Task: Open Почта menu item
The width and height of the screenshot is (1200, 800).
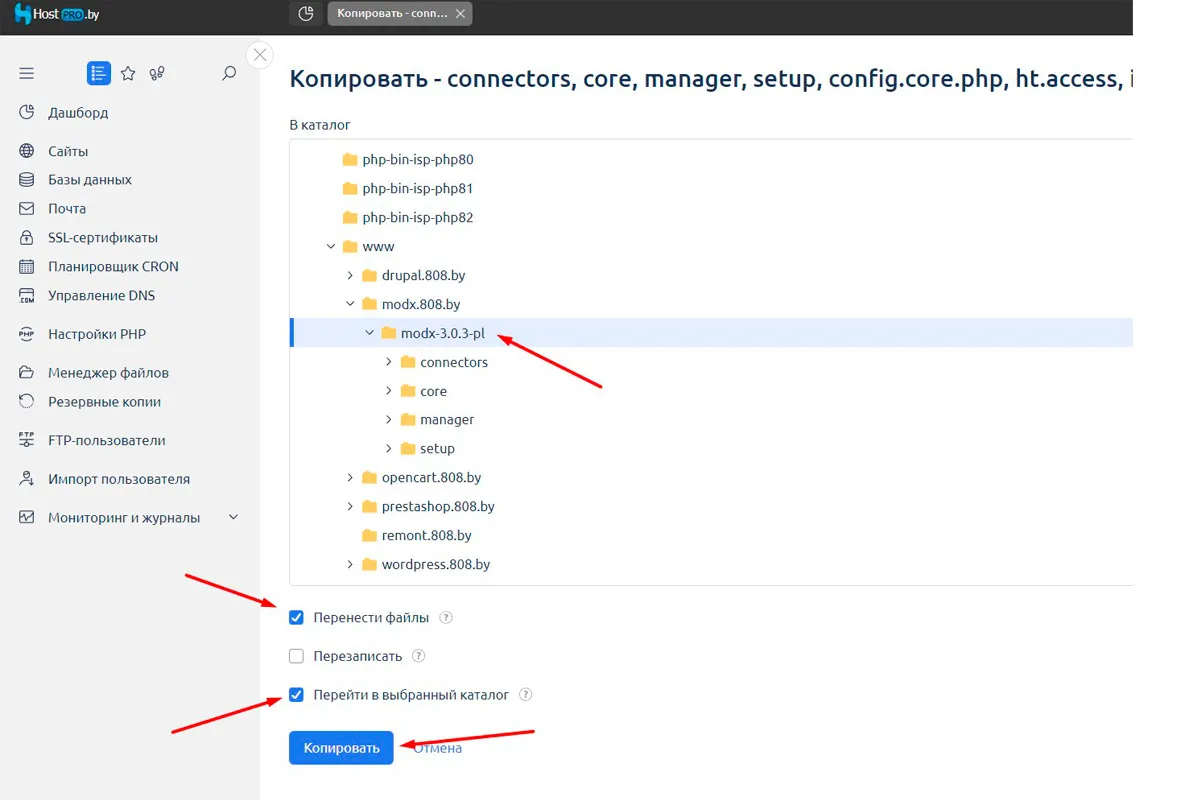Action: [67, 209]
